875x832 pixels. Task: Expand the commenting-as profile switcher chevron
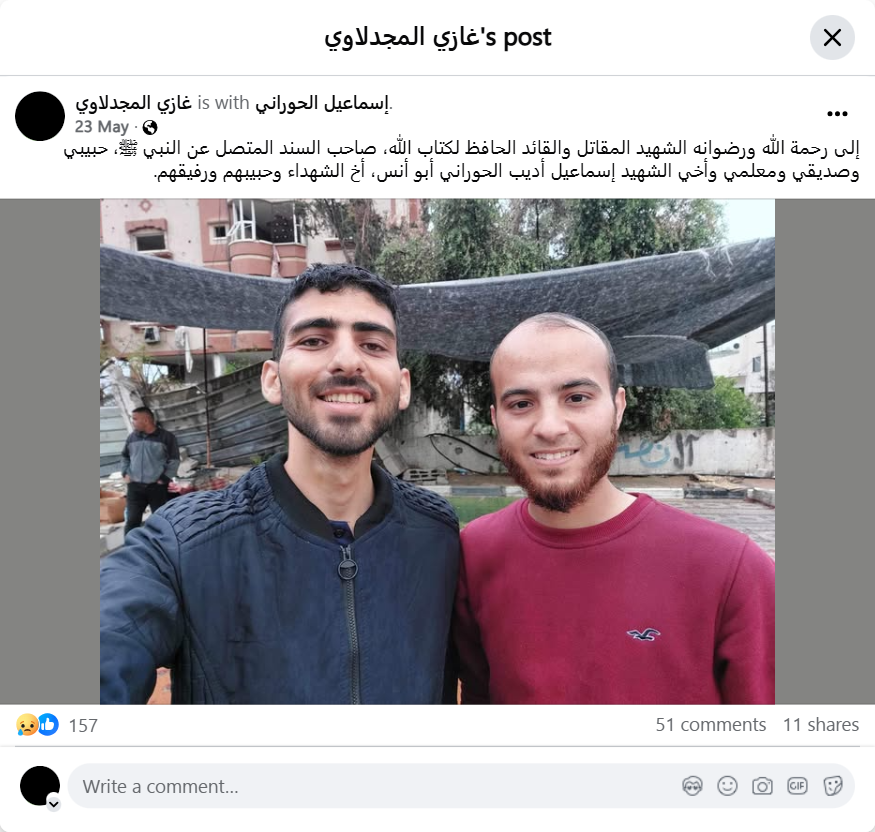pos(54,804)
